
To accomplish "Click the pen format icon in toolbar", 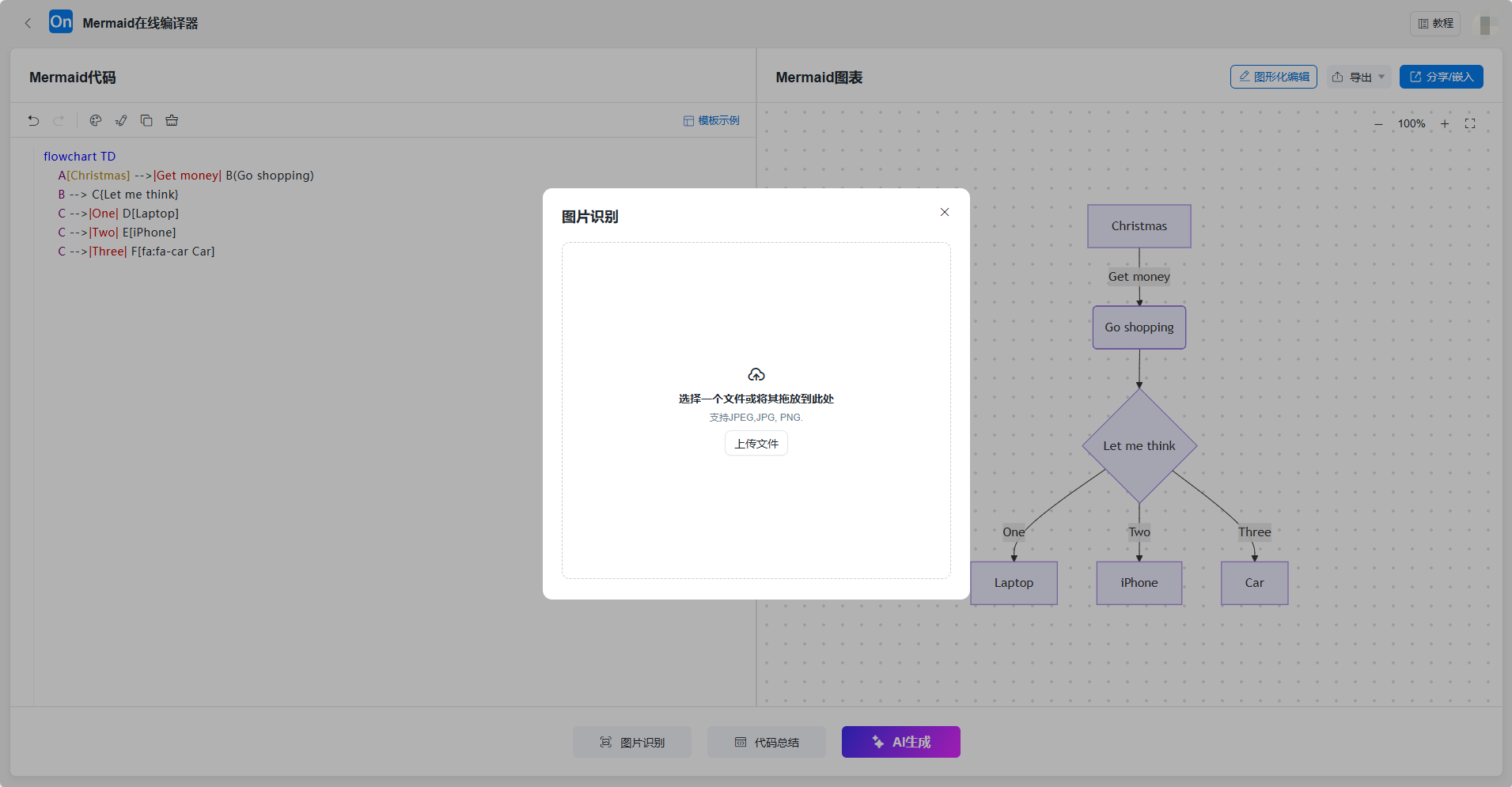I will click(121, 121).
